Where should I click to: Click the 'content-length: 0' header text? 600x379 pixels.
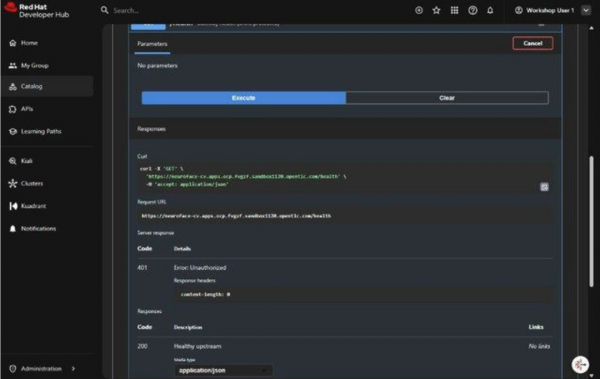click(x=205, y=294)
